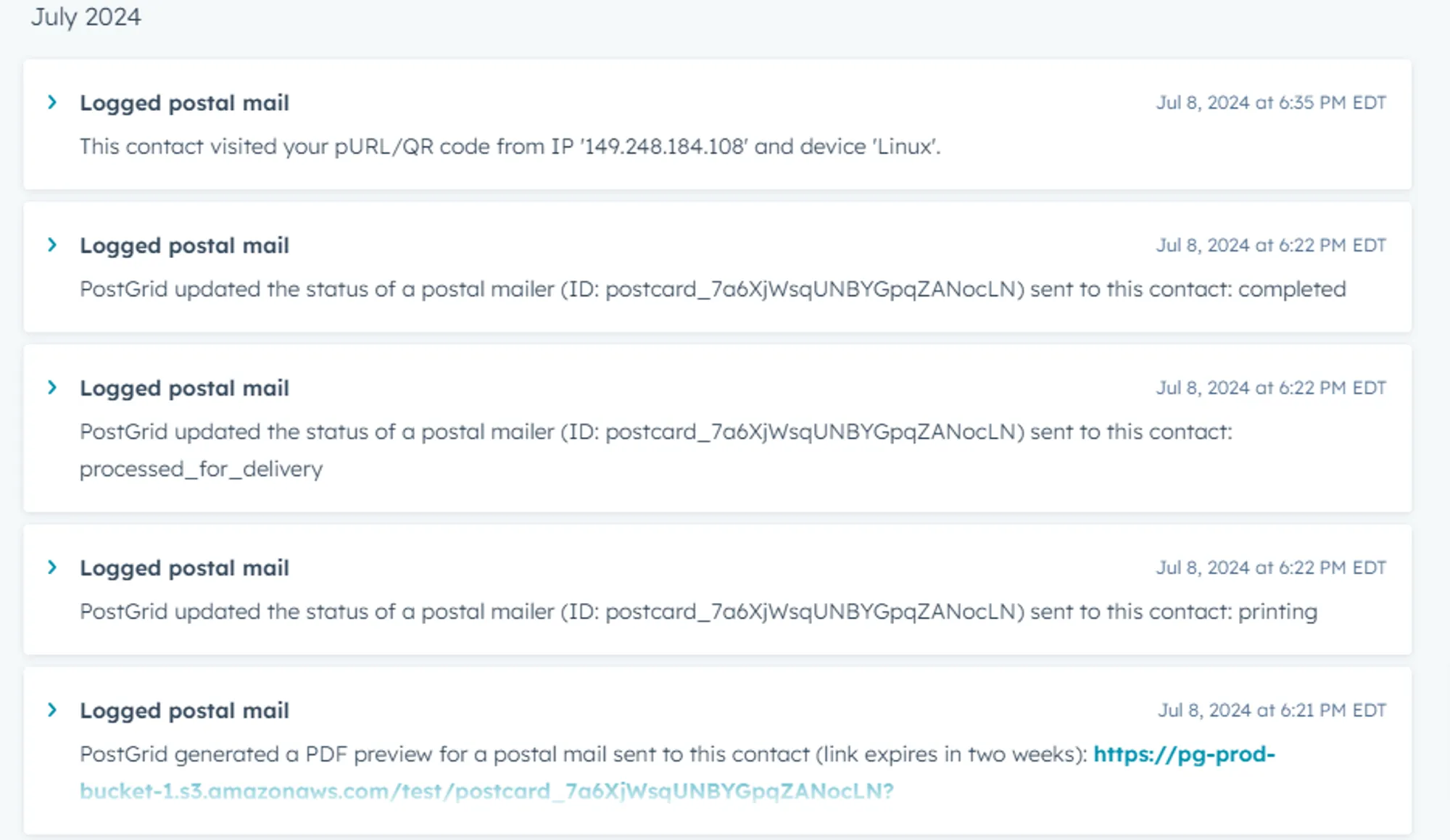Screen dimensions: 1450x840
Task: Click Logged postal mail title of the PDF entry
Action: [185, 710]
